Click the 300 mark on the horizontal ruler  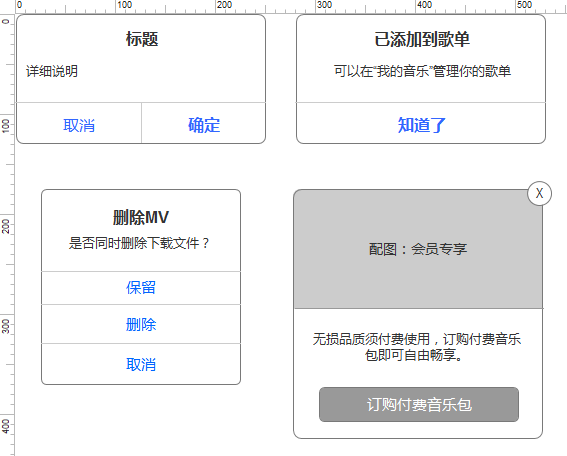(324, 5)
